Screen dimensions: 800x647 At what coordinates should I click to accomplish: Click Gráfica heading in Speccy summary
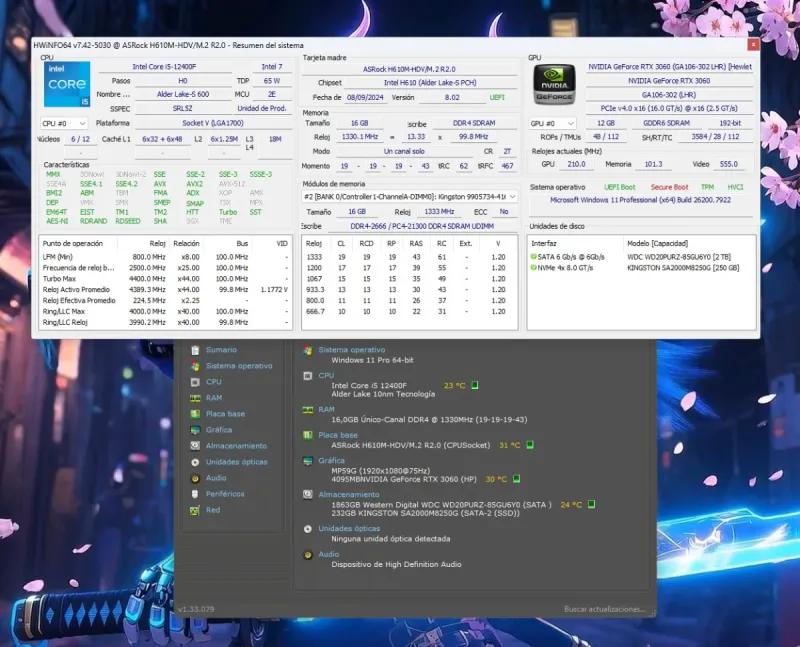[x=331, y=460]
